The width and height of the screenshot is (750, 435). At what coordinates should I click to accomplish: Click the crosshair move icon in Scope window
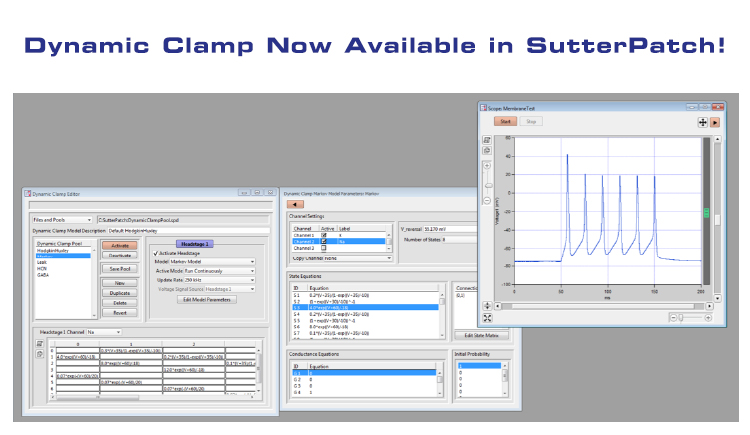702,123
